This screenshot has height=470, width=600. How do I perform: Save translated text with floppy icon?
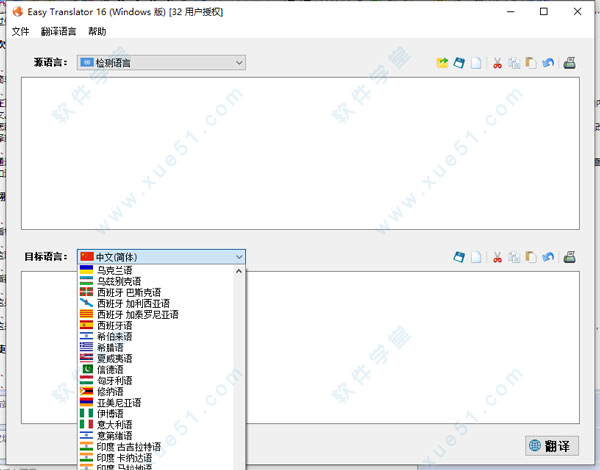459,257
